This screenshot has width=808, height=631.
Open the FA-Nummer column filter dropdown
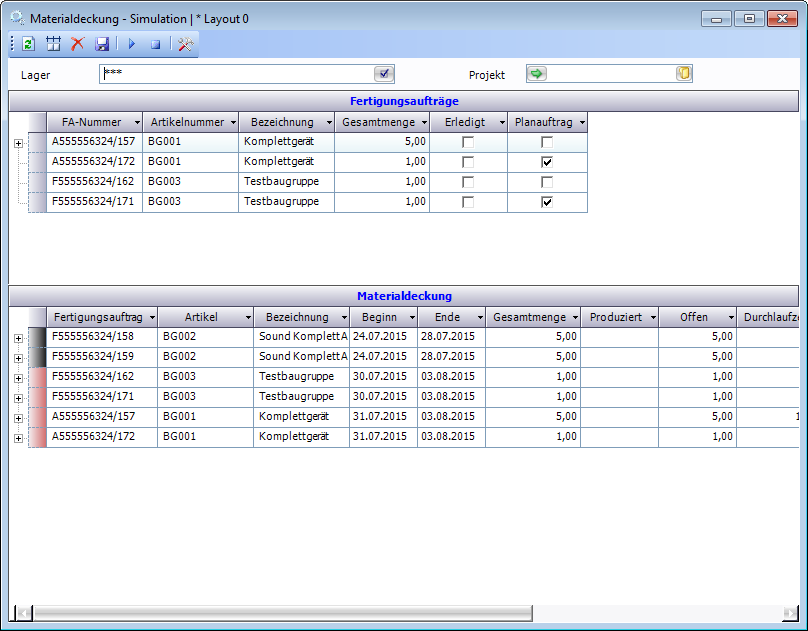tap(134, 122)
